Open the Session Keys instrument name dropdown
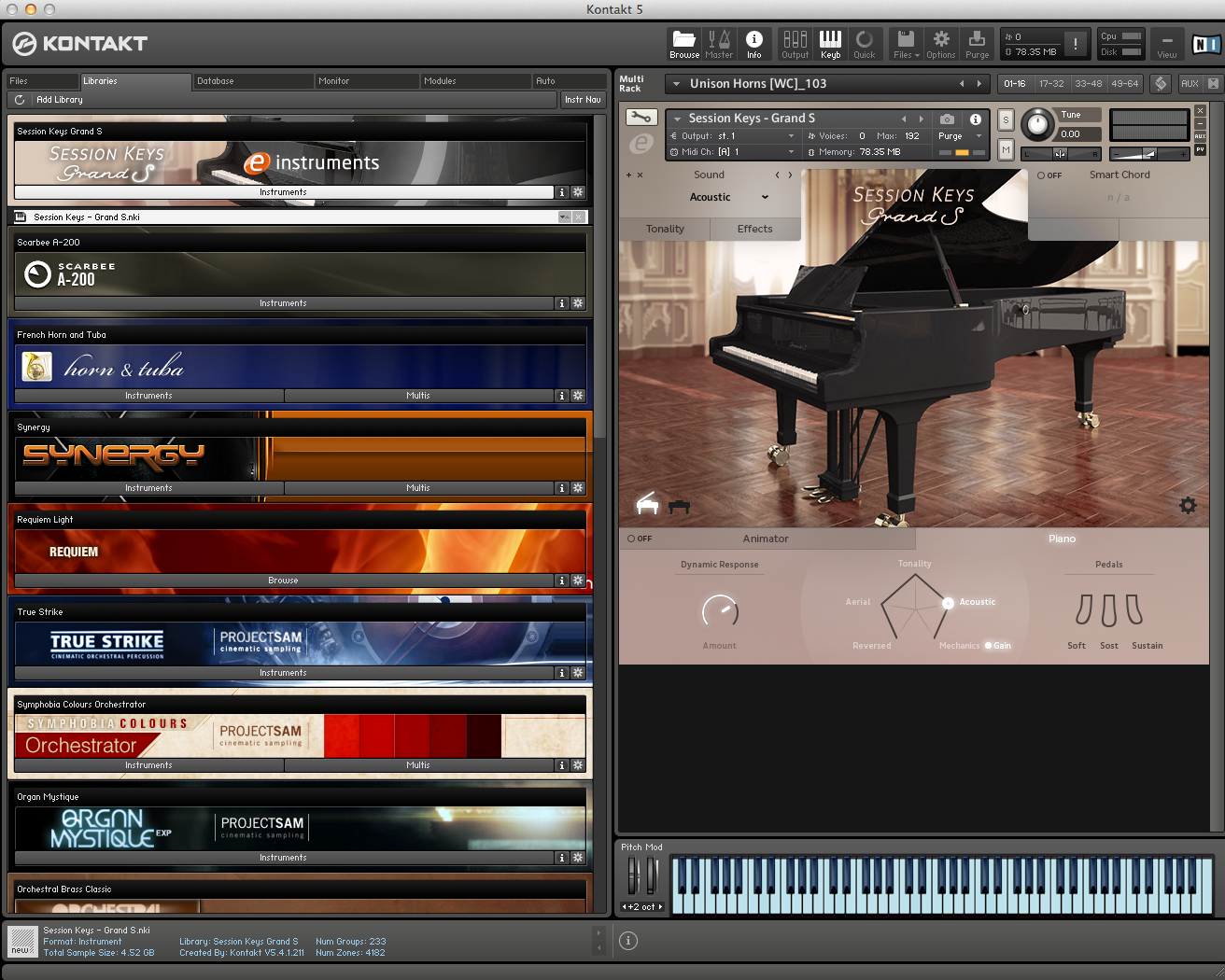Screen dimensions: 1225x980 tap(678, 119)
